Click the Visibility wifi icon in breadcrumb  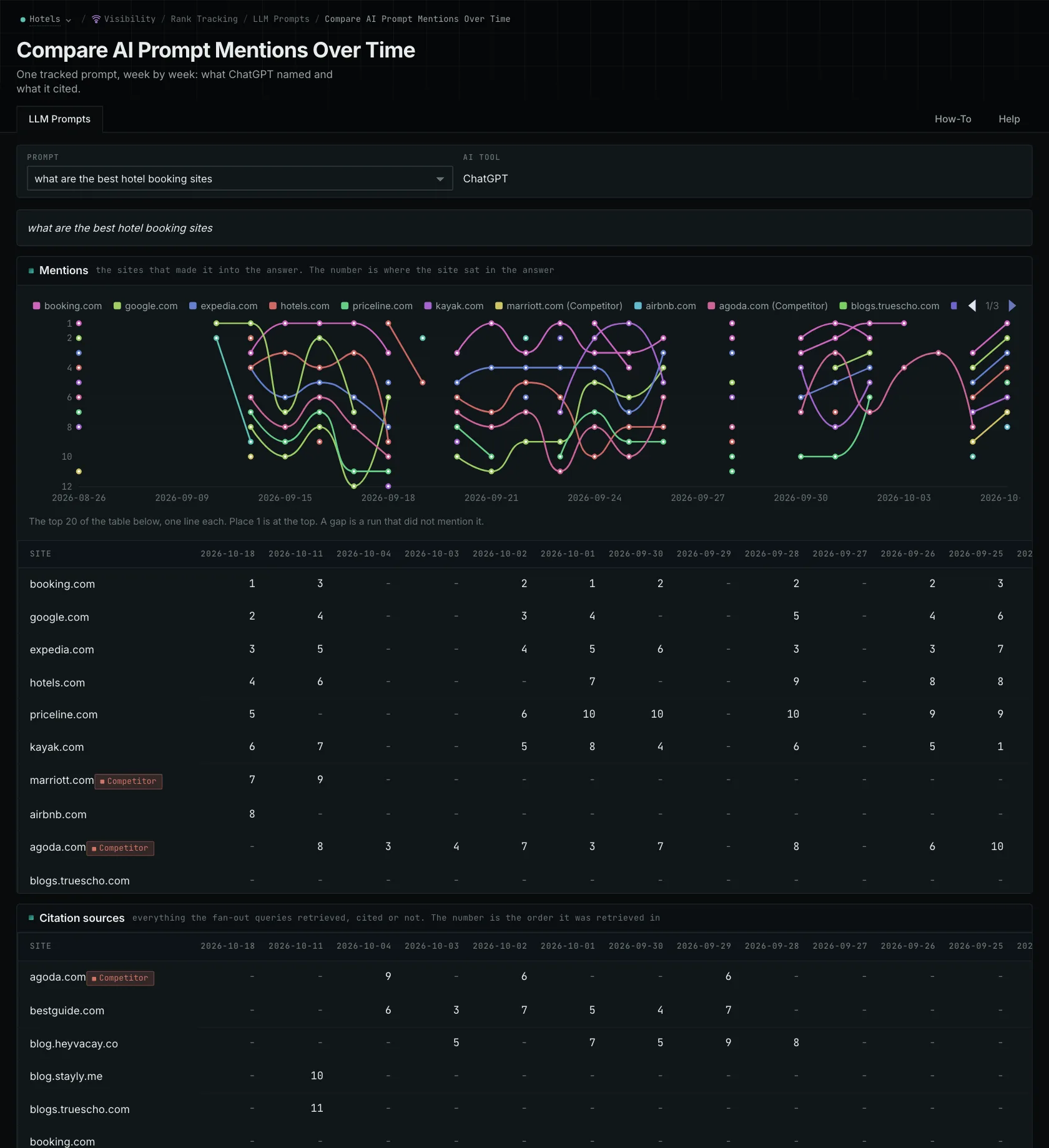(96, 19)
